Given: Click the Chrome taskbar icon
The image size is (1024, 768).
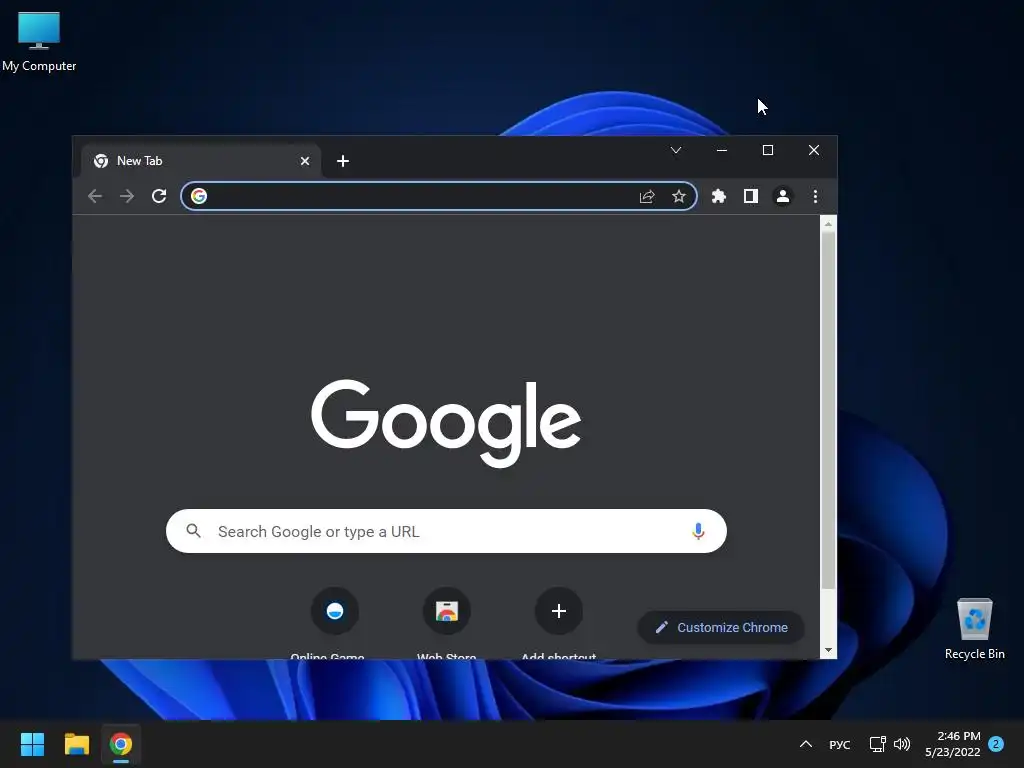Looking at the screenshot, I should [x=121, y=744].
